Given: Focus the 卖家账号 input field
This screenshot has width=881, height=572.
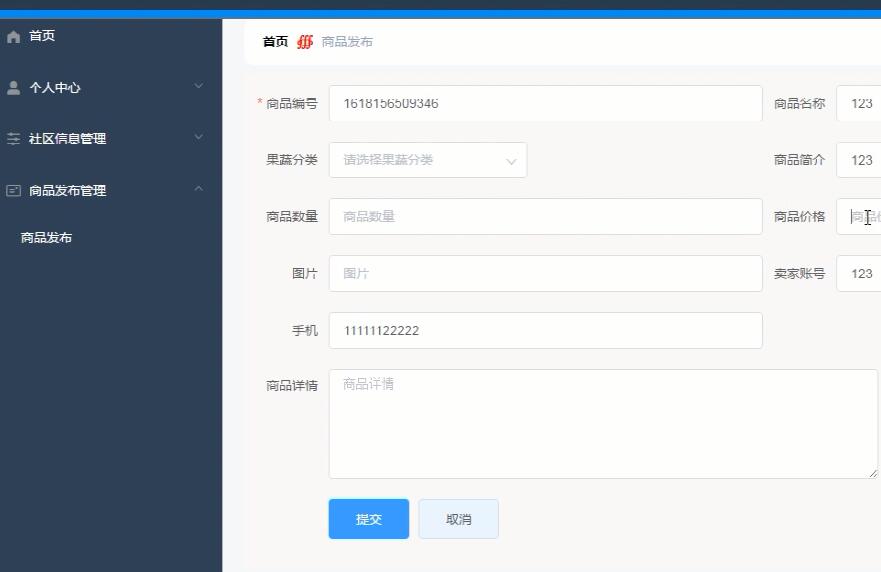Looking at the screenshot, I should coord(859,274).
